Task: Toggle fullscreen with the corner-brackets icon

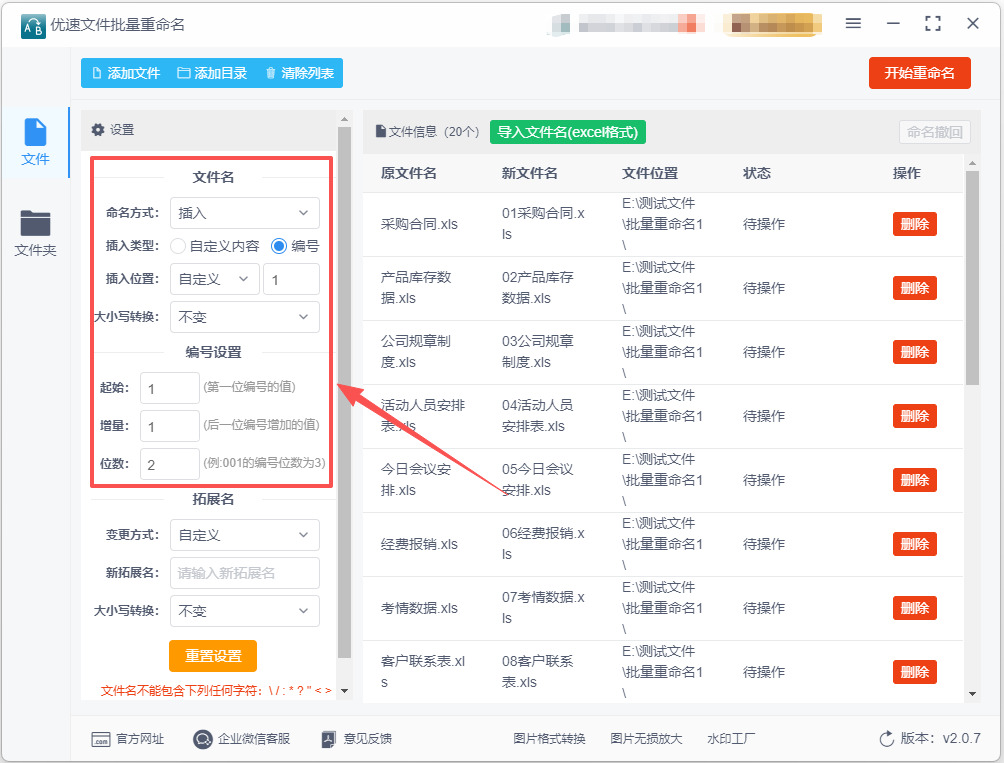Action: click(x=933, y=24)
